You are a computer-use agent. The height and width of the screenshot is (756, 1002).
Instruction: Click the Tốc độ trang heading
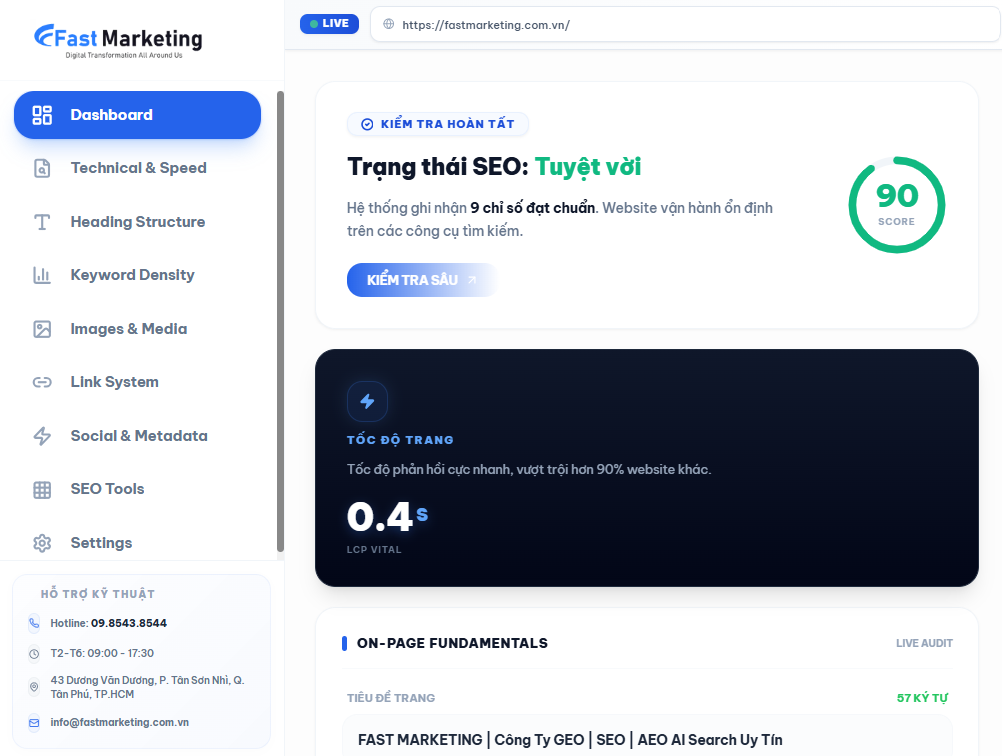(x=400, y=440)
